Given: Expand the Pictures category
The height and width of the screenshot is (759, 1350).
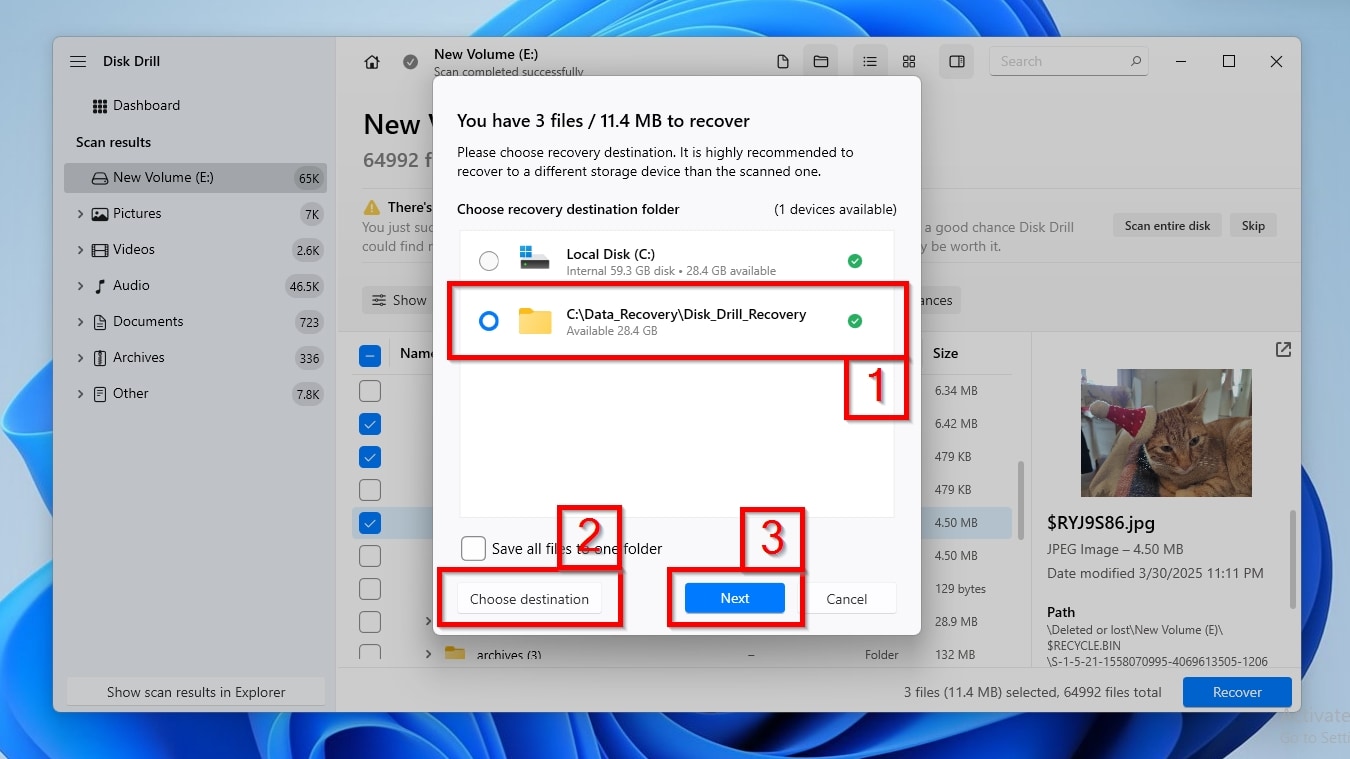Looking at the screenshot, I should pyautogui.click(x=81, y=213).
